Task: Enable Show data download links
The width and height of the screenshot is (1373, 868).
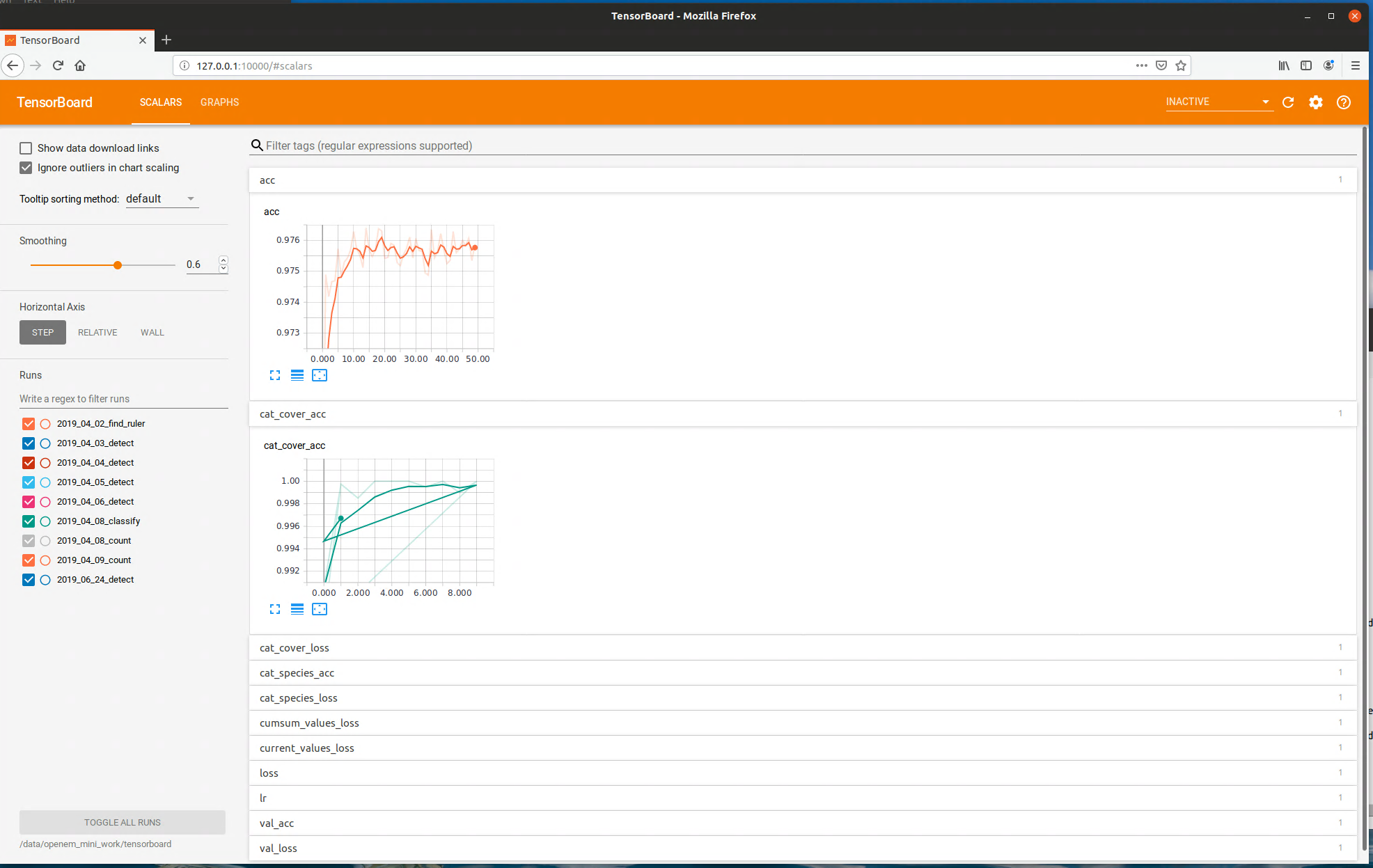Action: coord(26,148)
